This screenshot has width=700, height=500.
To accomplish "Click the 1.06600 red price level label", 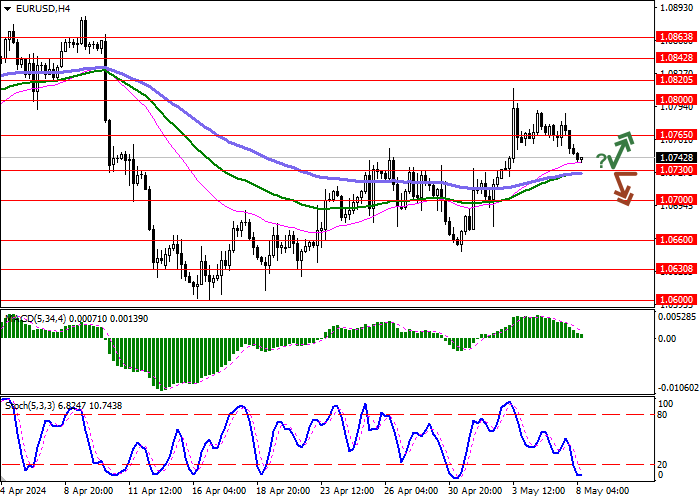I will coord(677,240).
